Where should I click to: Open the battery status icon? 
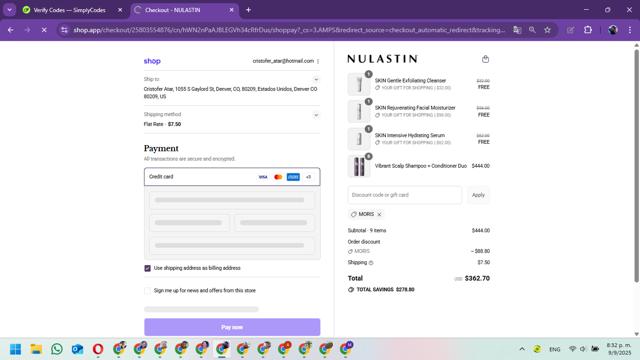[x=595, y=349]
